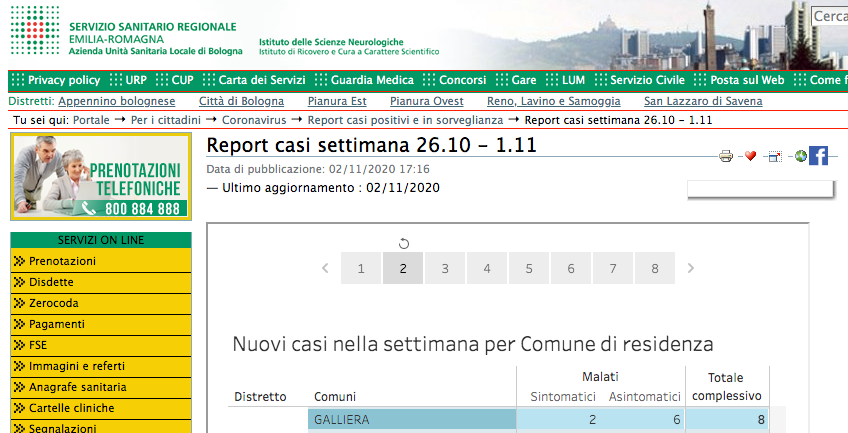The height and width of the screenshot is (433, 848).
Task: Share the report via the Facebook icon
Action: click(x=818, y=156)
